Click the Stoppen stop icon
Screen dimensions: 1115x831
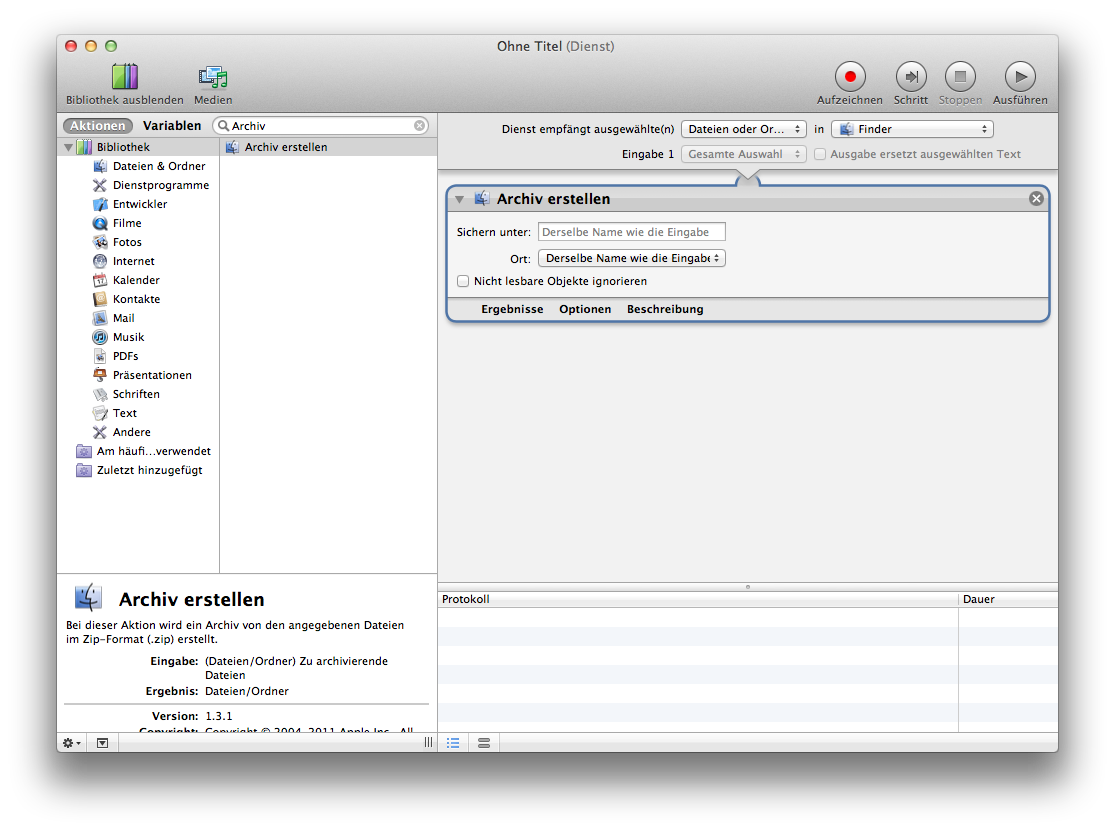[960, 77]
